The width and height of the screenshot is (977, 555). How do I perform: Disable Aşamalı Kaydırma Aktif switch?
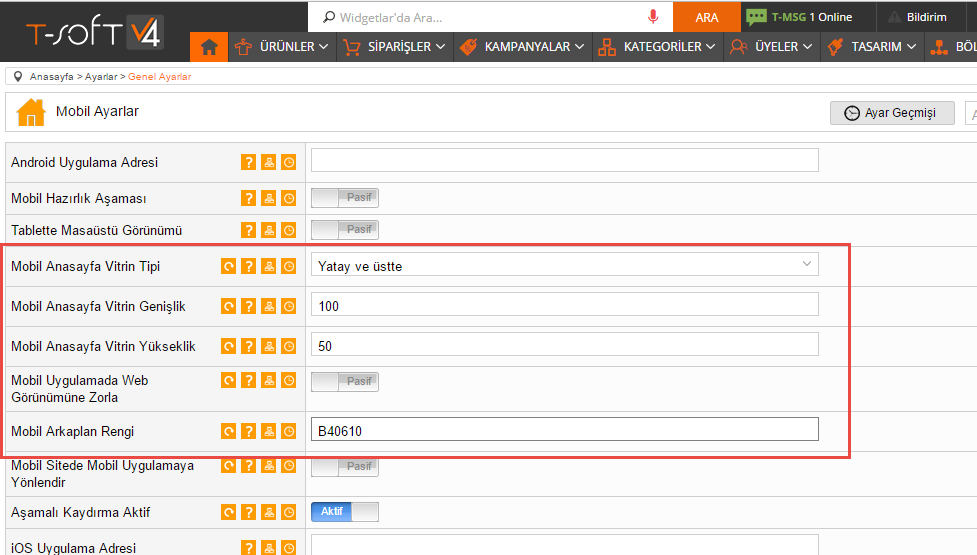345,512
